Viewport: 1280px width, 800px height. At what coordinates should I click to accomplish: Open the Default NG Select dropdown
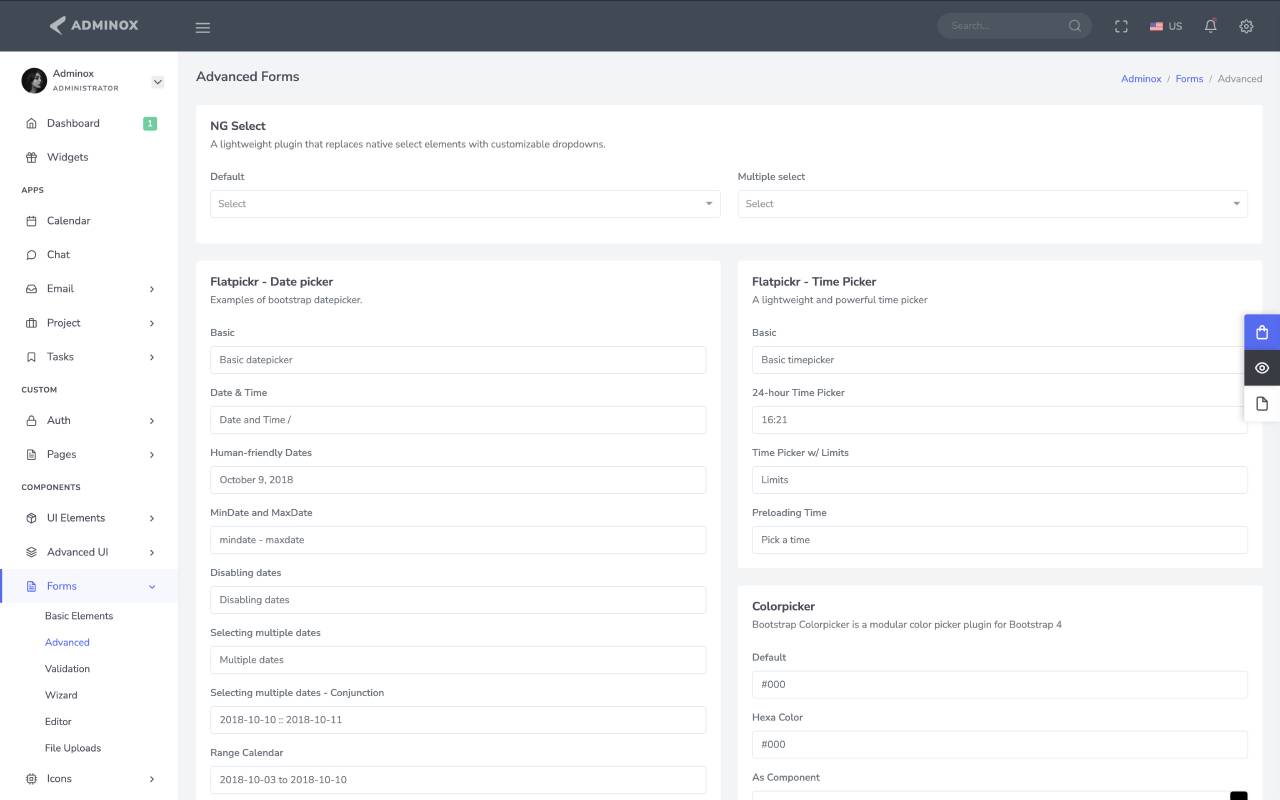(x=465, y=204)
